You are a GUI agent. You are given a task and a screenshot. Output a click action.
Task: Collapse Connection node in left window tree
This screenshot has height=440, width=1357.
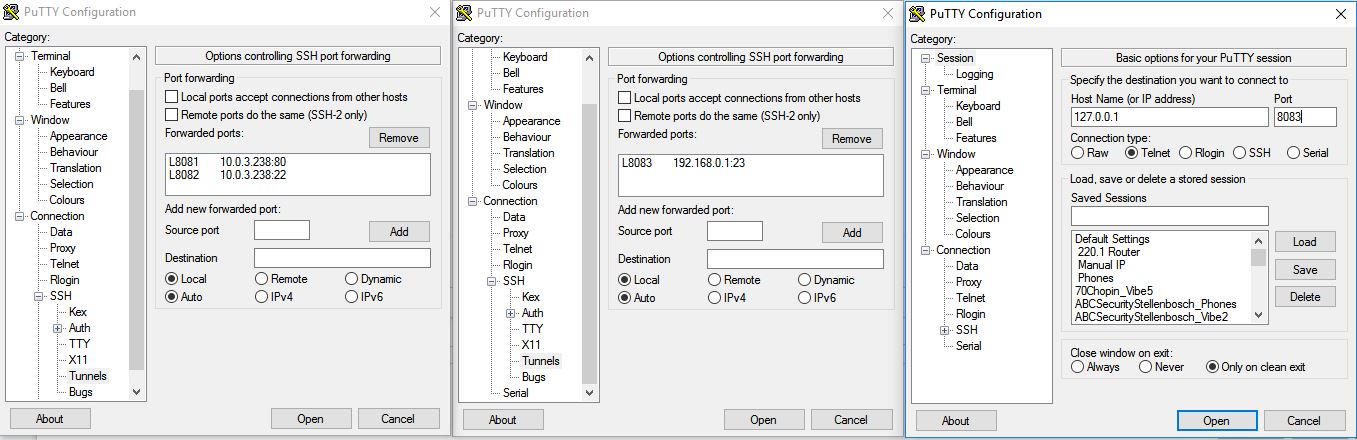point(21,216)
